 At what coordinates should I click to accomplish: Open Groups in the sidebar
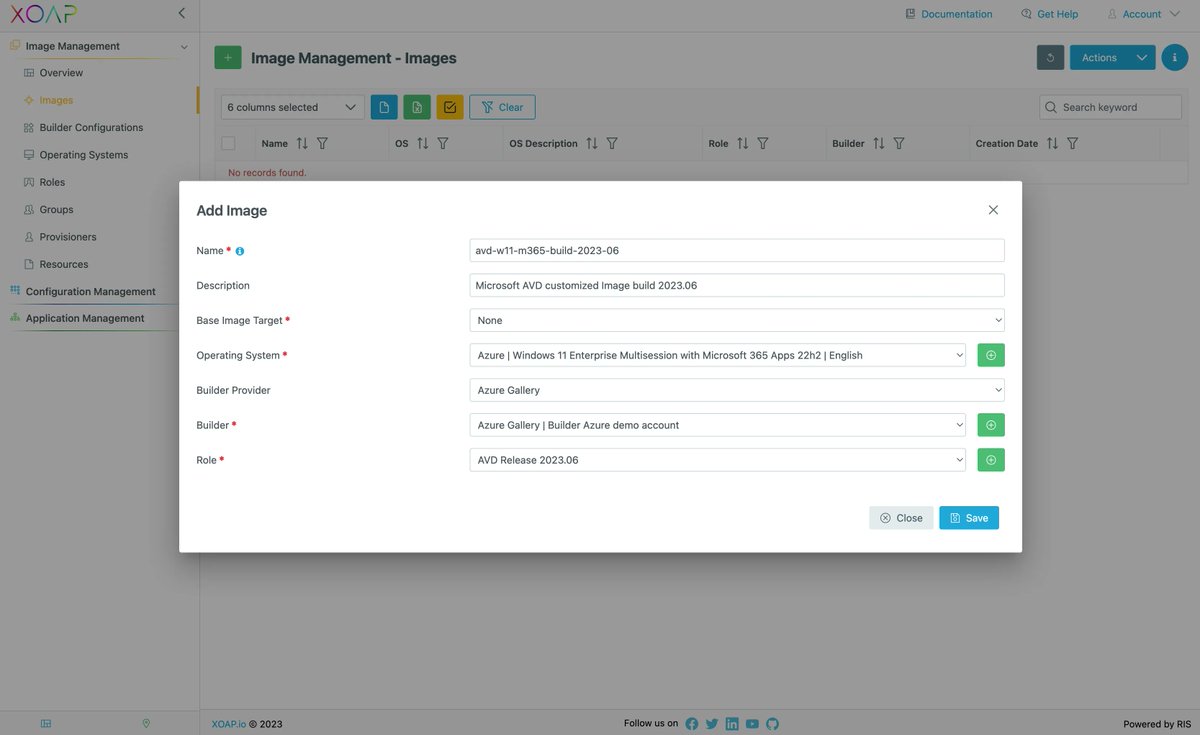point(56,210)
